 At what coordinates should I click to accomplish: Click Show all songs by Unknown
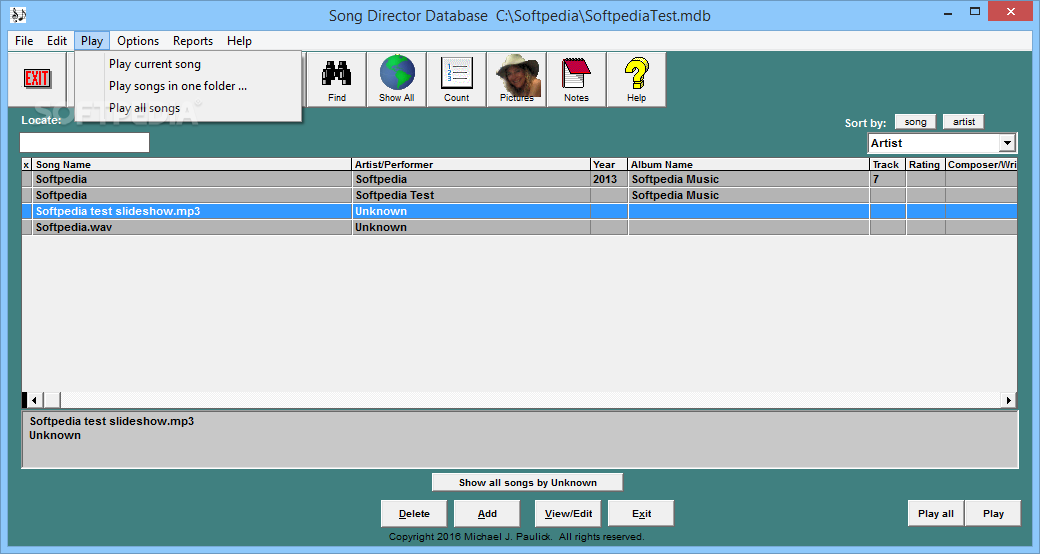point(527,482)
